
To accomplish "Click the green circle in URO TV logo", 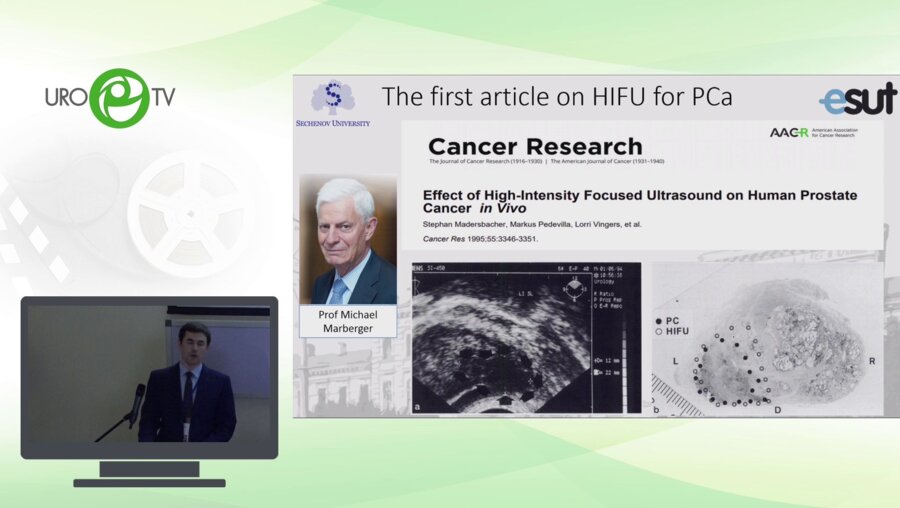I will pos(118,98).
